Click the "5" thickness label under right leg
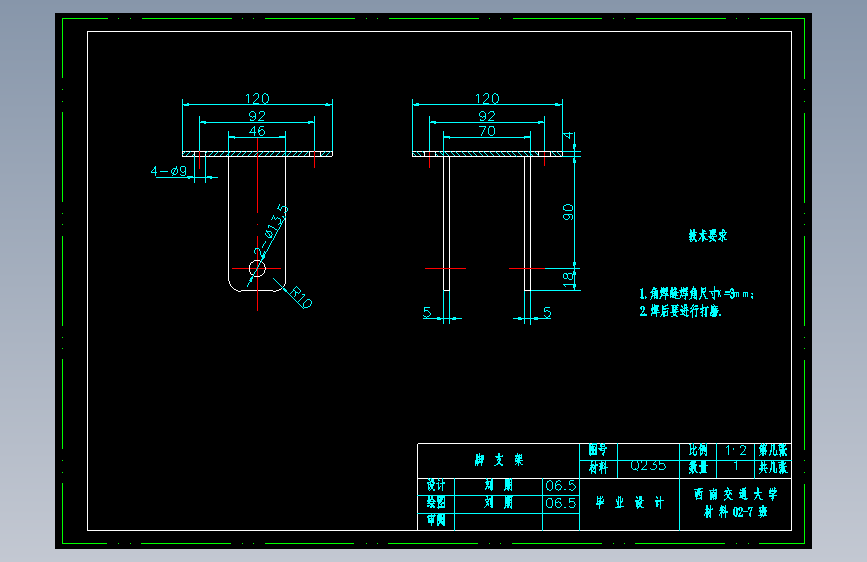 click(547, 312)
